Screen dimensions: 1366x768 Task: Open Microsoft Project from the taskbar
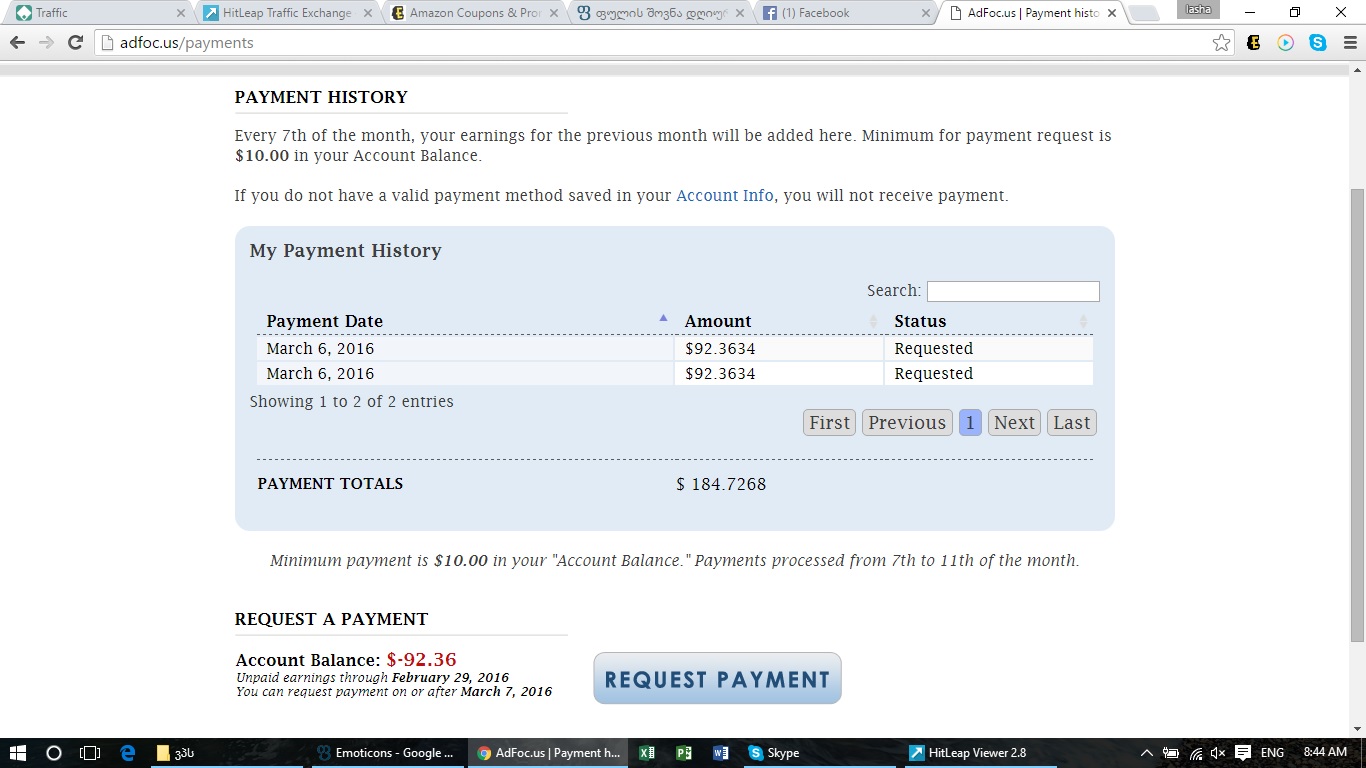click(684, 753)
